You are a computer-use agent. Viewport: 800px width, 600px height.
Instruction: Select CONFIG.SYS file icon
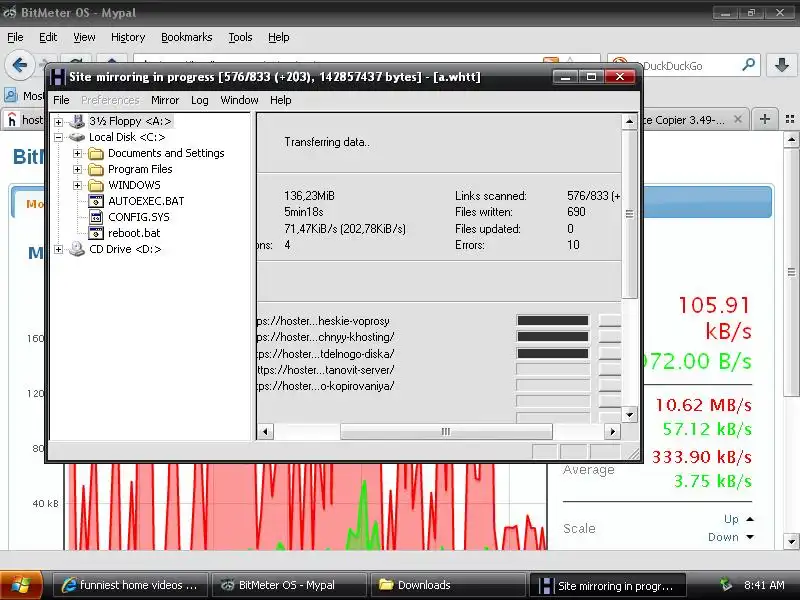(96, 217)
